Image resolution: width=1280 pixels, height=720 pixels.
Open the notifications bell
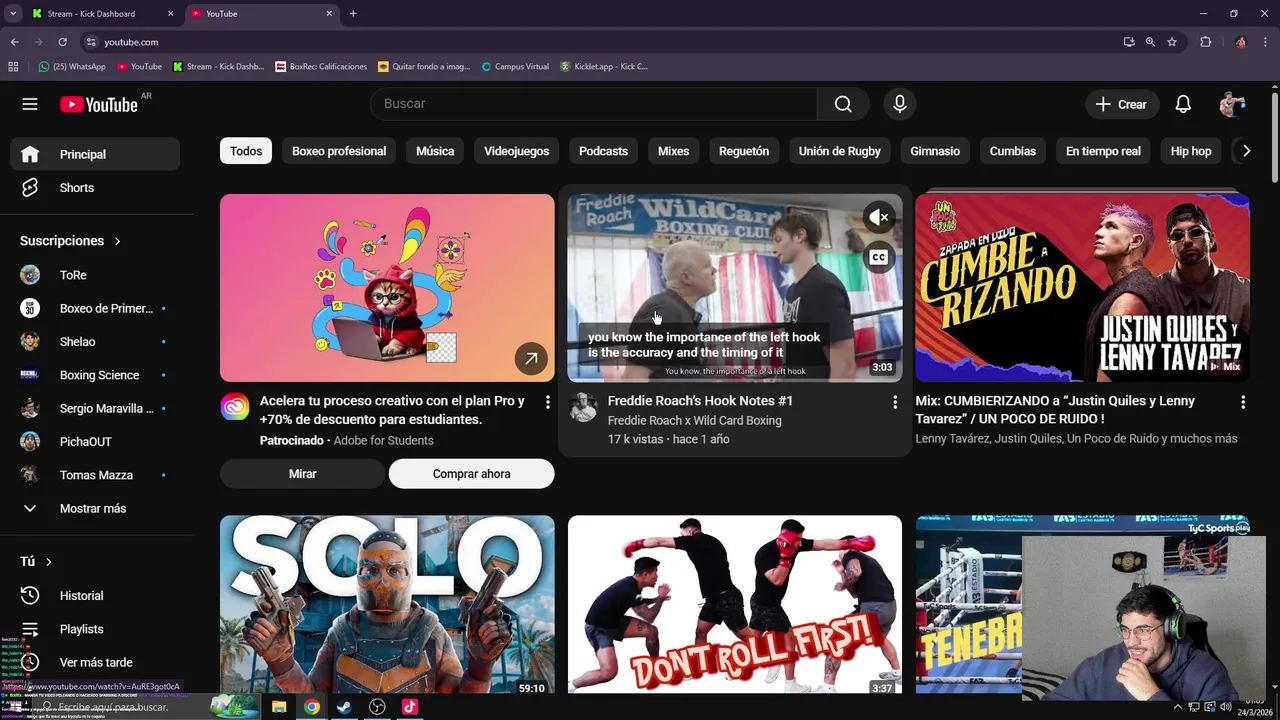pos(1183,104)
